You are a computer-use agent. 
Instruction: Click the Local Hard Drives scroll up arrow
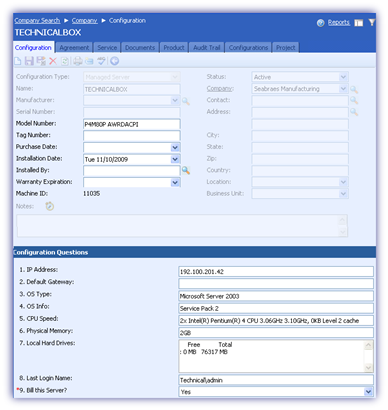[x=368, y=345]
